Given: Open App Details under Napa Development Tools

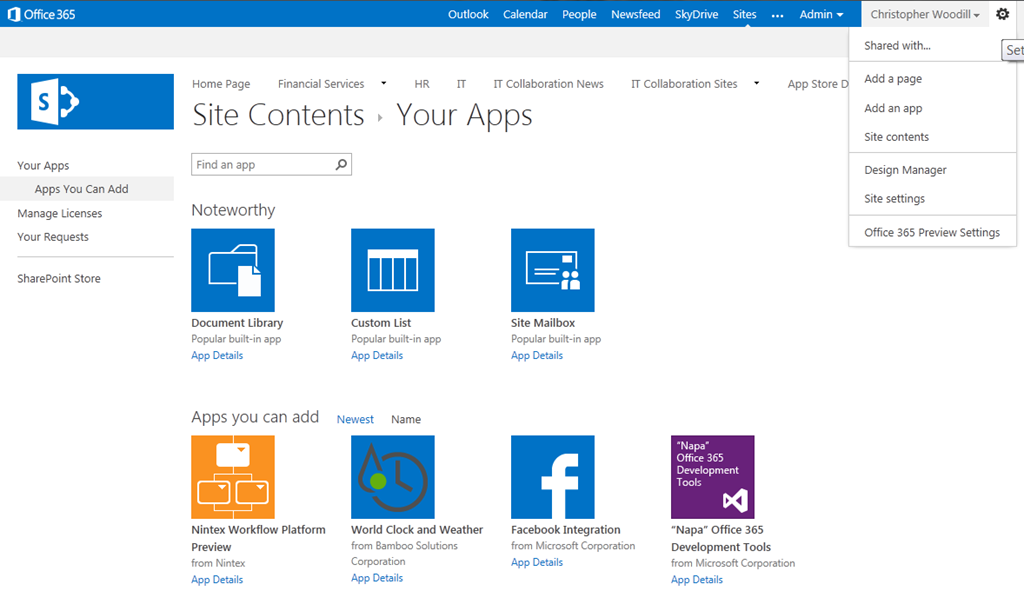Looking at the screenshot, I should 697,579.
